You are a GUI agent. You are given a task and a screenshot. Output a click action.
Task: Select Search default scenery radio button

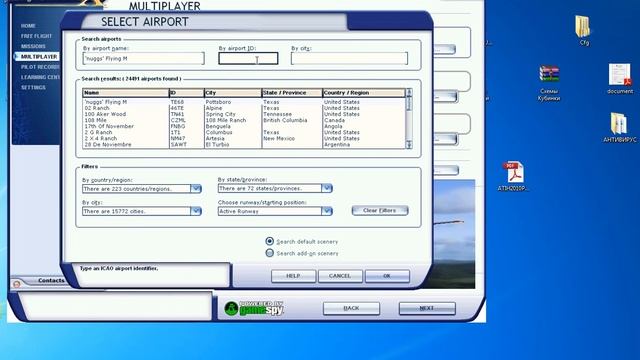tap(270, 241)
